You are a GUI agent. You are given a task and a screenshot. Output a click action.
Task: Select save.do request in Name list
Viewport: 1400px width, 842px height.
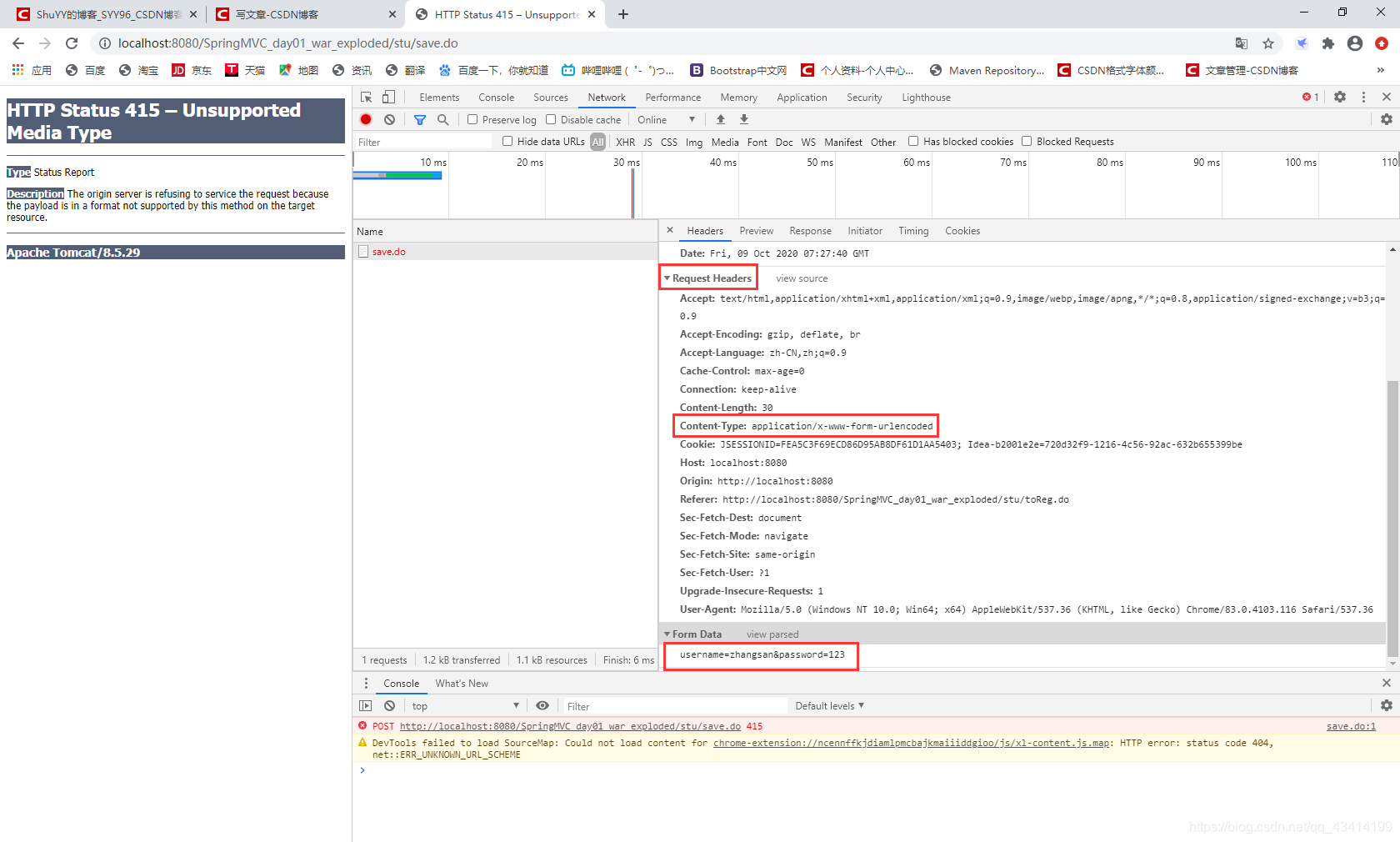[x=505, y=251]
